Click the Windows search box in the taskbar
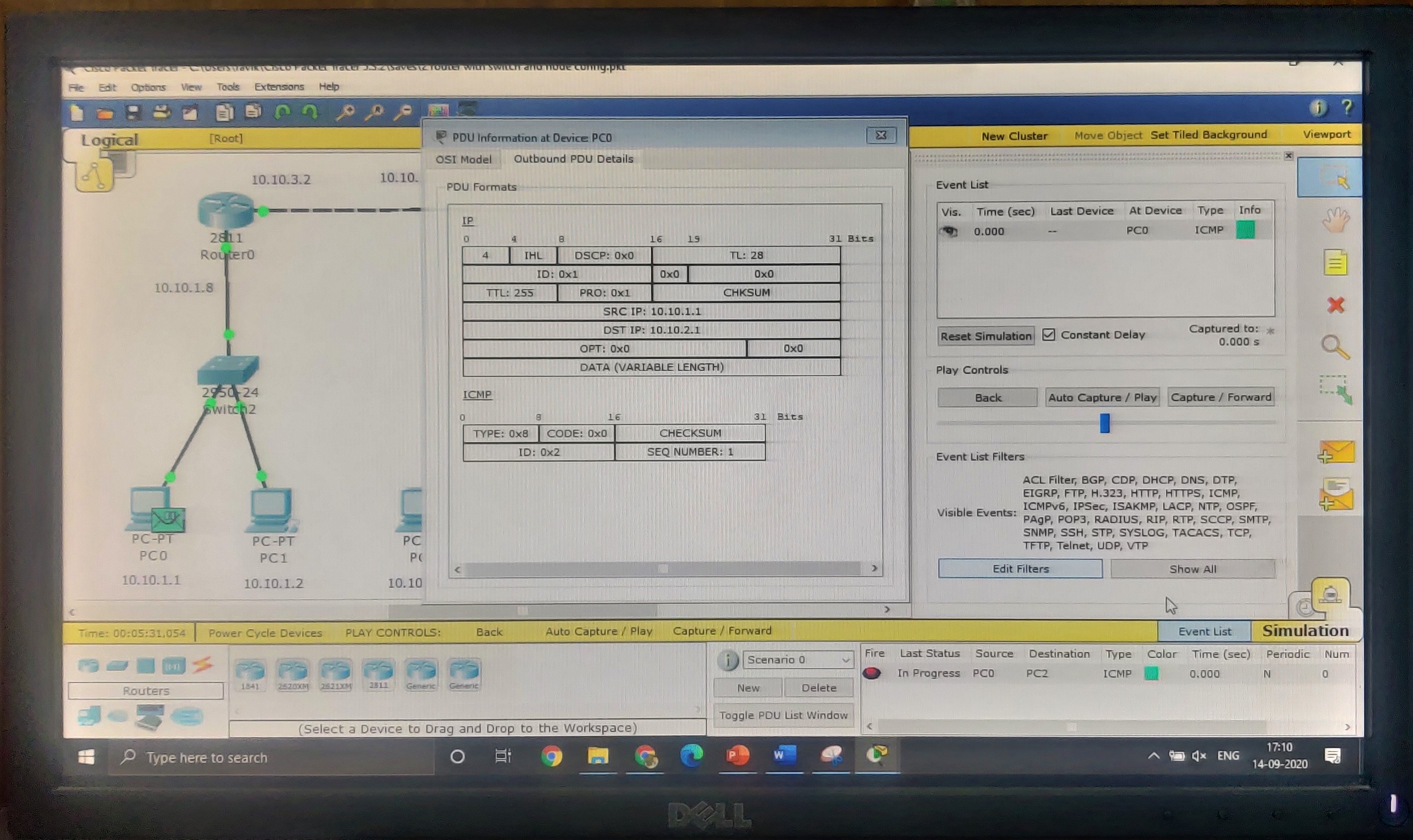 pos(272,757)
